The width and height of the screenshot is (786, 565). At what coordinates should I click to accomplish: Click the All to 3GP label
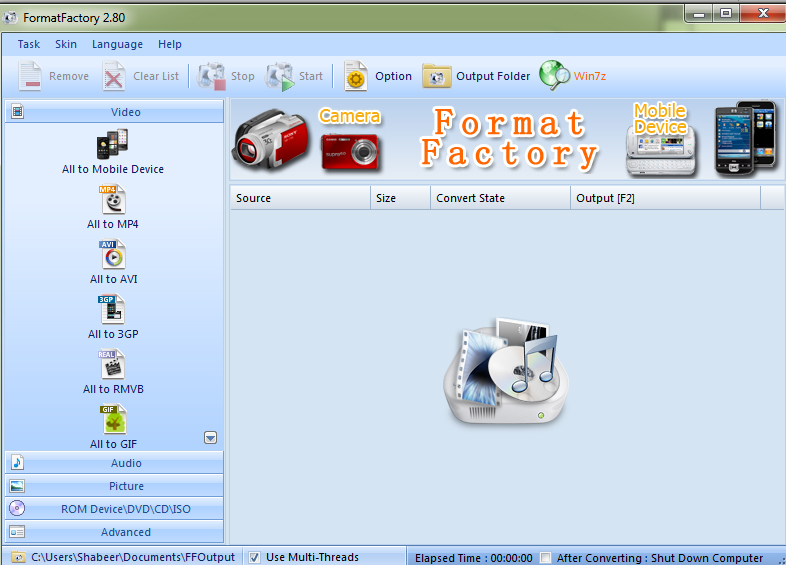pyautogui.click(x=113, y=334)
